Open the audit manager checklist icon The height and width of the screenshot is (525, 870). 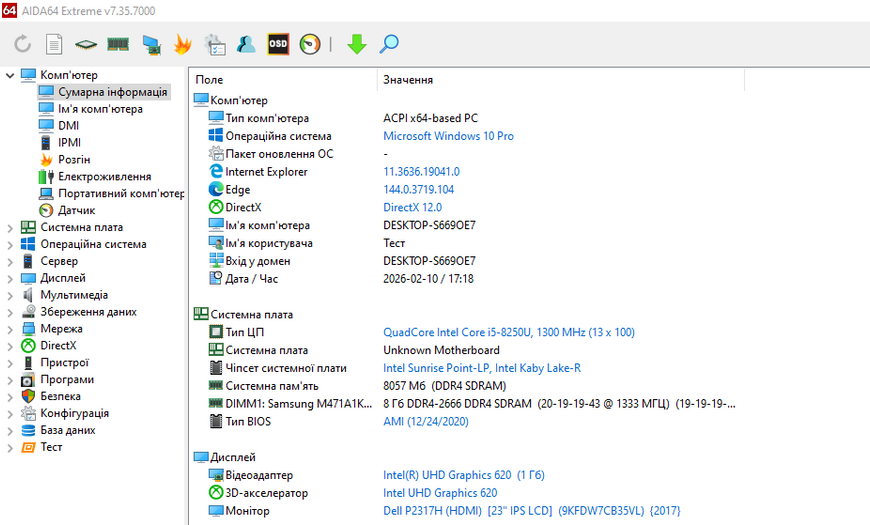[215, 44]
